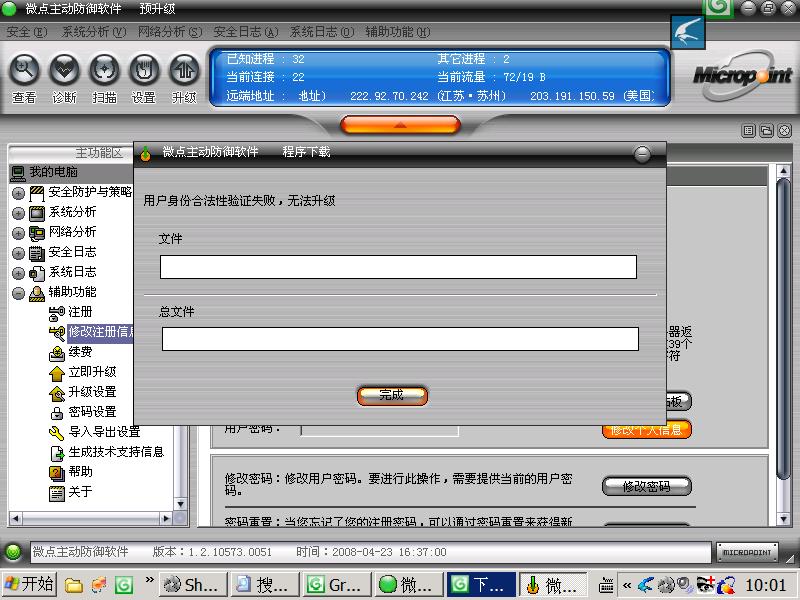Open the folder quick-launch icon

(x=73, y=585)
